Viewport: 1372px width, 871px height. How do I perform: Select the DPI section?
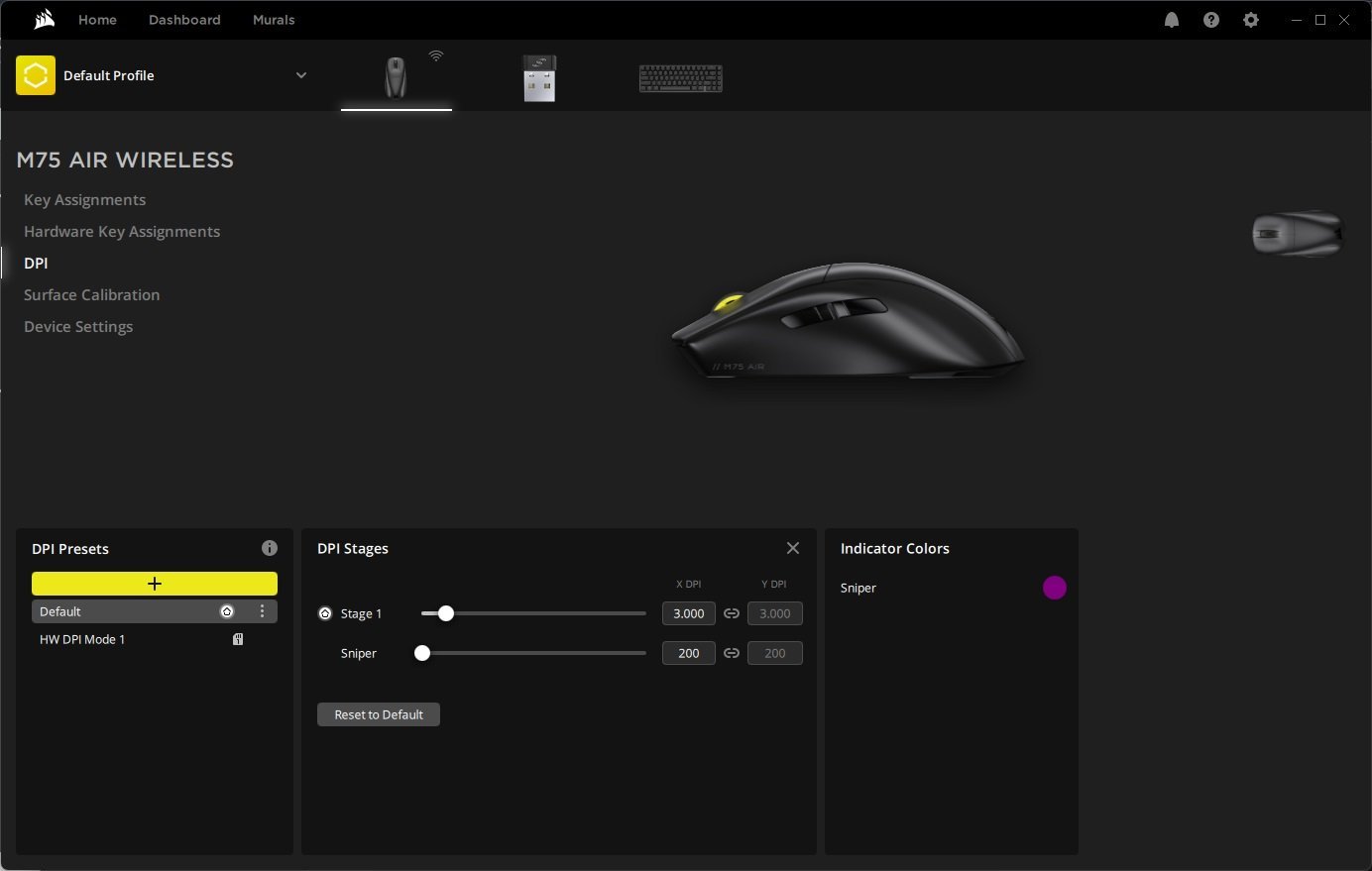pos(36,264)
